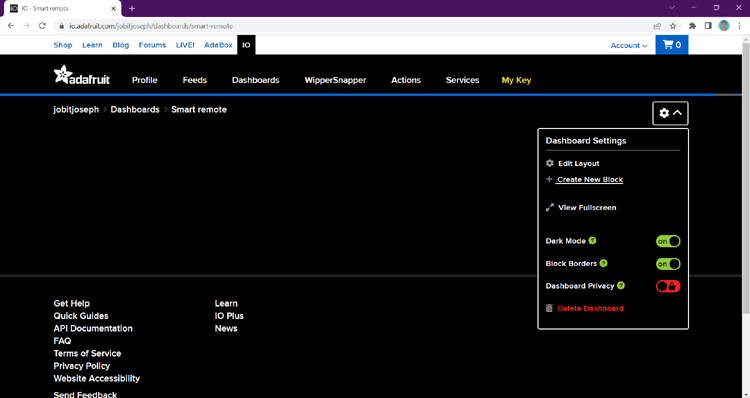Open a new browser tab
This screenshot has height=398, width=750.
[132, 8]
